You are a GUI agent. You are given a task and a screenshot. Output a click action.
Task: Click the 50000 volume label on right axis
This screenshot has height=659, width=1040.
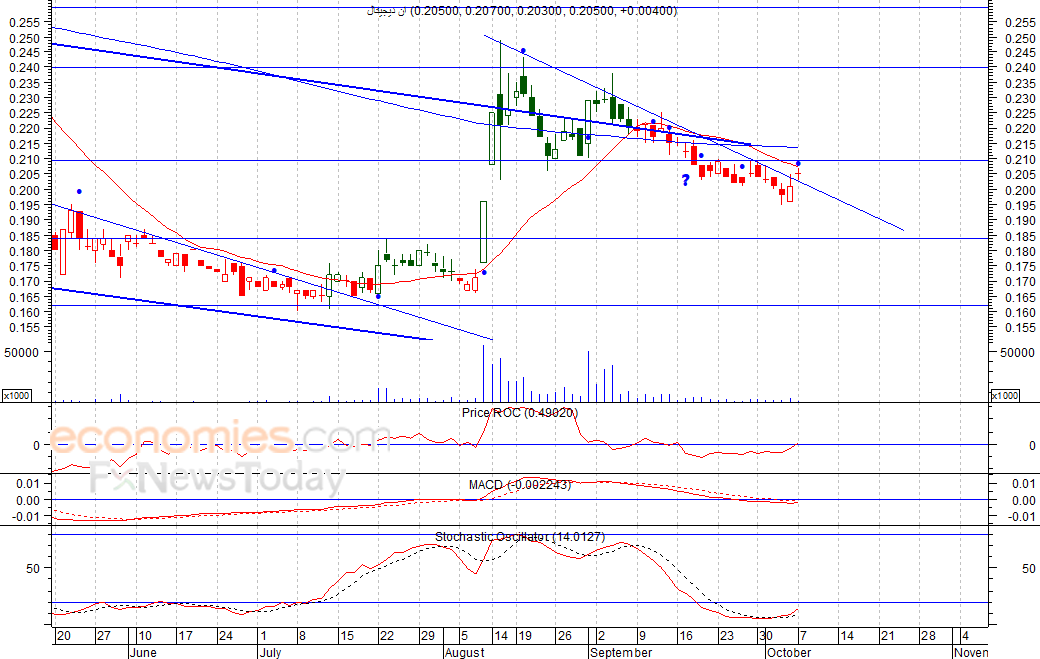click(1017, 353)
